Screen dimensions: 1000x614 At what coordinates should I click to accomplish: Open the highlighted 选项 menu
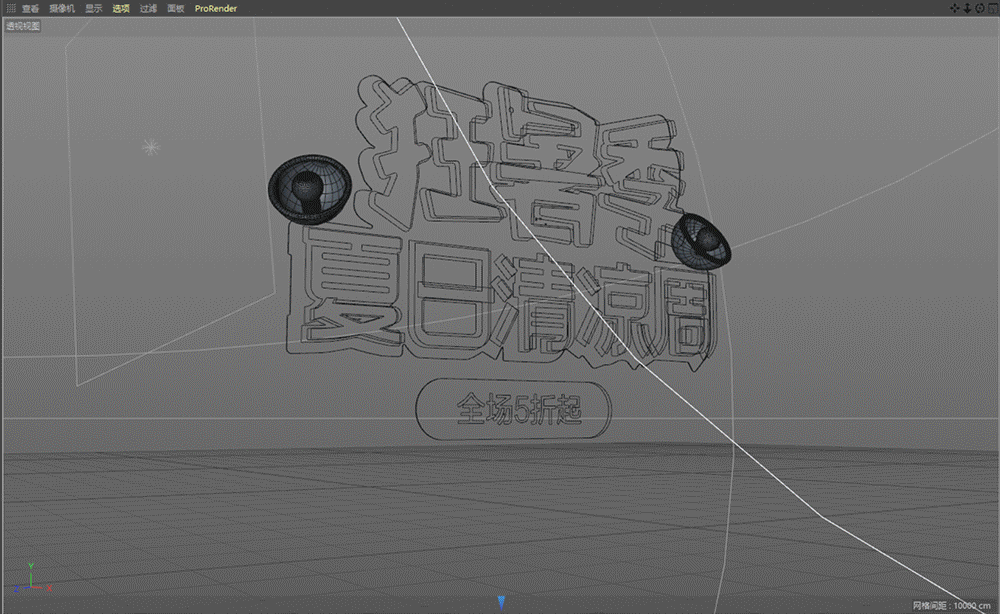tap(121, 8)
